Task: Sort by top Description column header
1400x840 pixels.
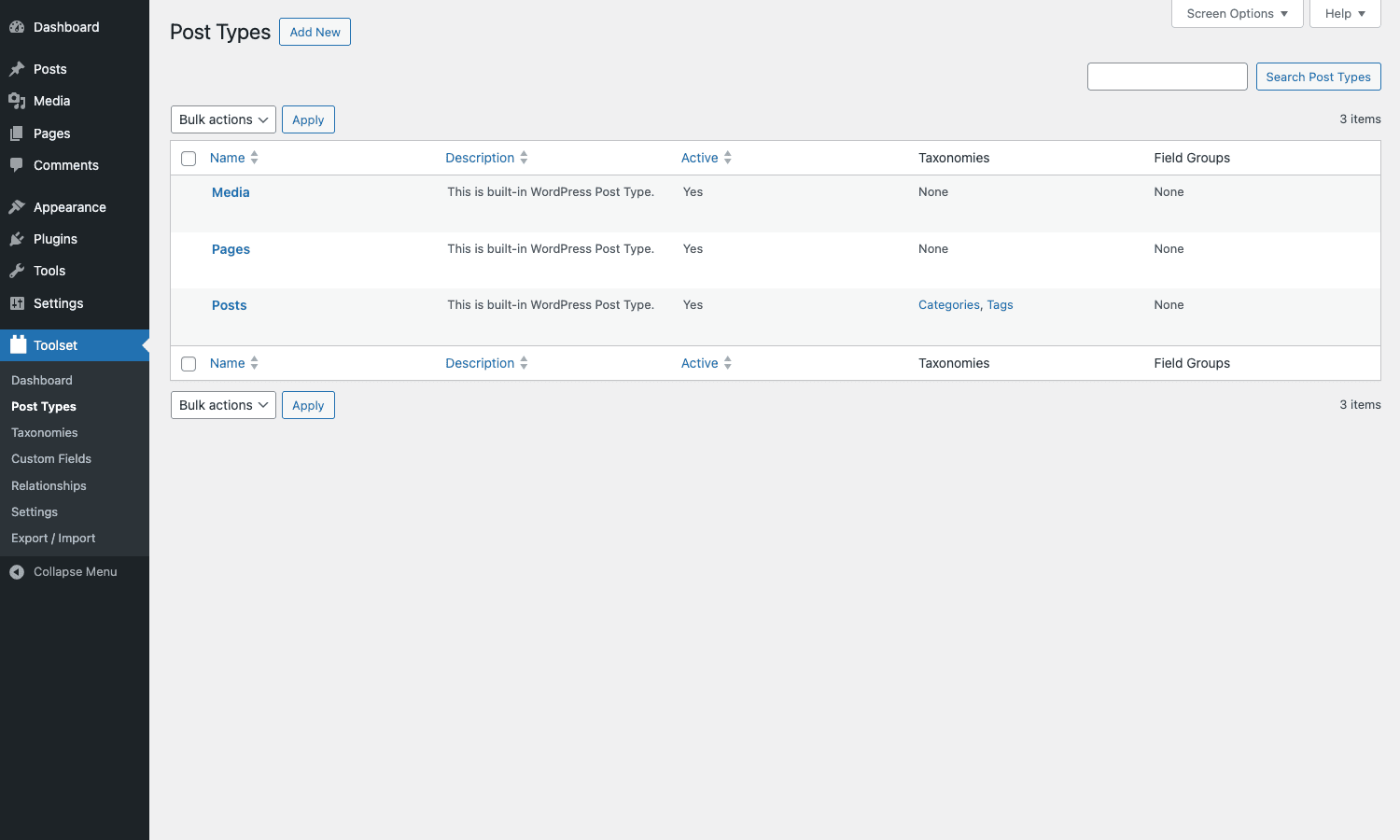Action: click(x=480, y=158)
